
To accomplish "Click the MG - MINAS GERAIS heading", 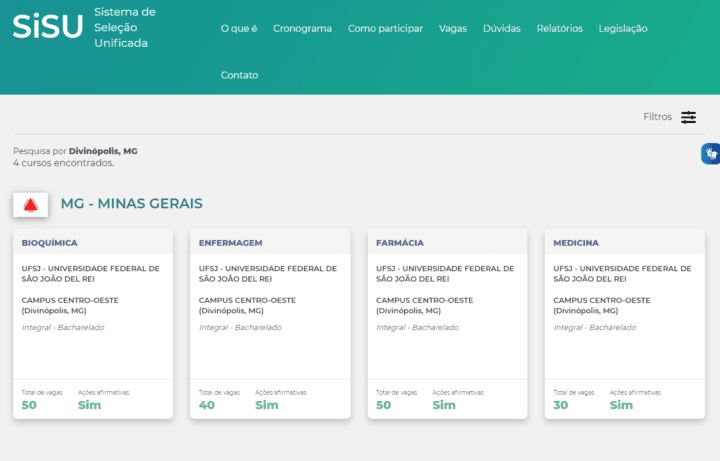I will (132, 203).
